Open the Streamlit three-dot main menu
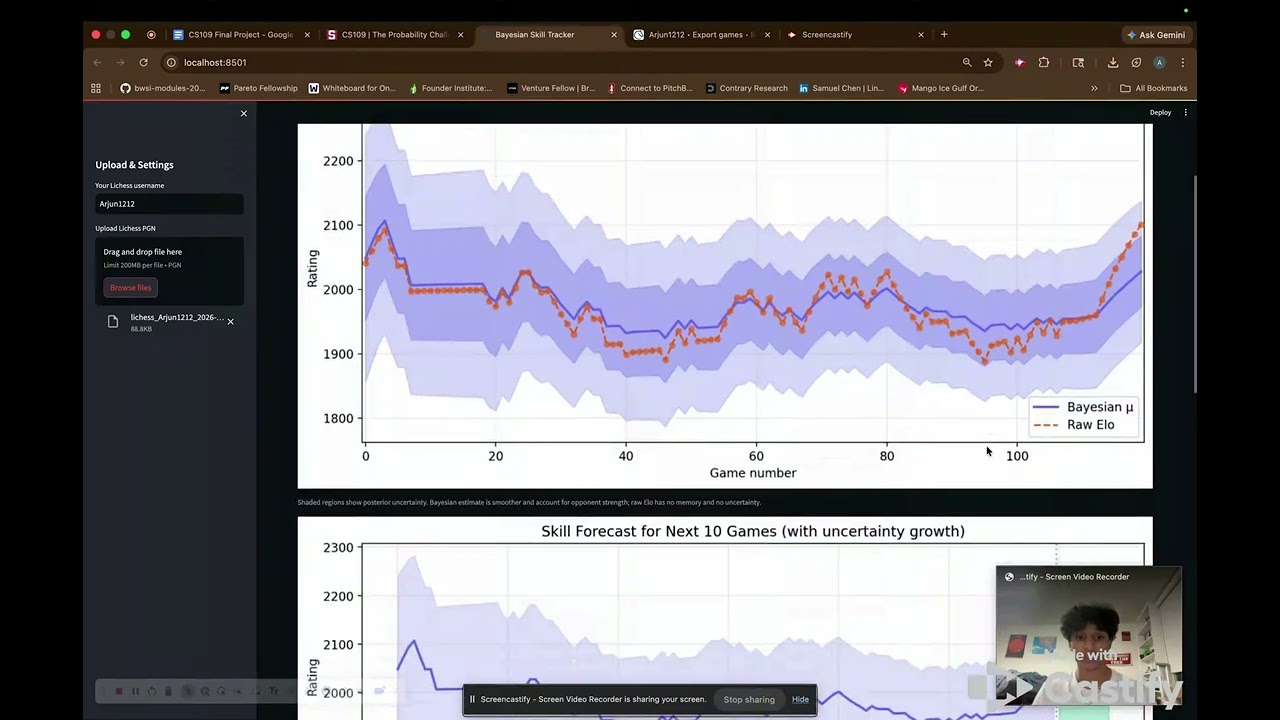This screenshot has height=720, width=1280. click(1186, 112)
